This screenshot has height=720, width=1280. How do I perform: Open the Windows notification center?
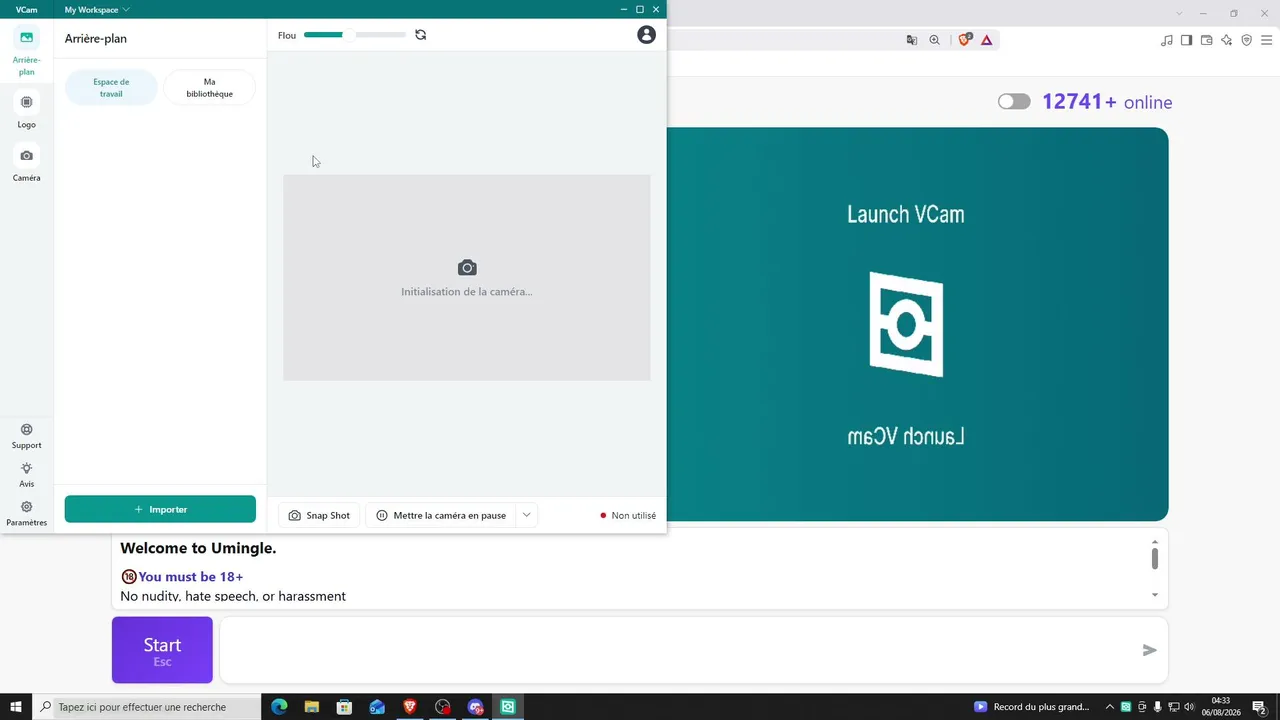click(x=1260, y=707)
